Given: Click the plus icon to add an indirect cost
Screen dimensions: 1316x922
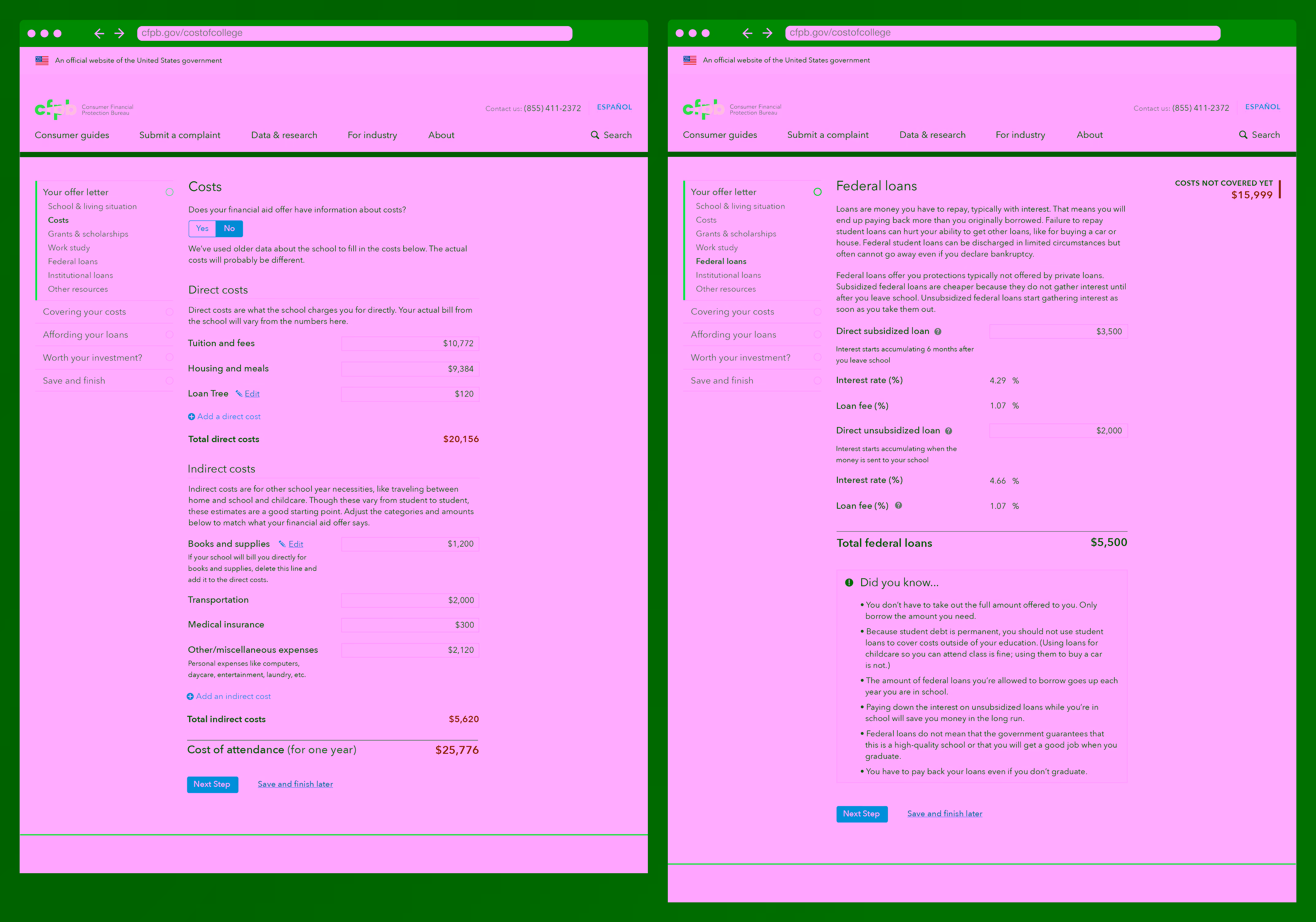Looking at the screenshot, I should point(190,696).
